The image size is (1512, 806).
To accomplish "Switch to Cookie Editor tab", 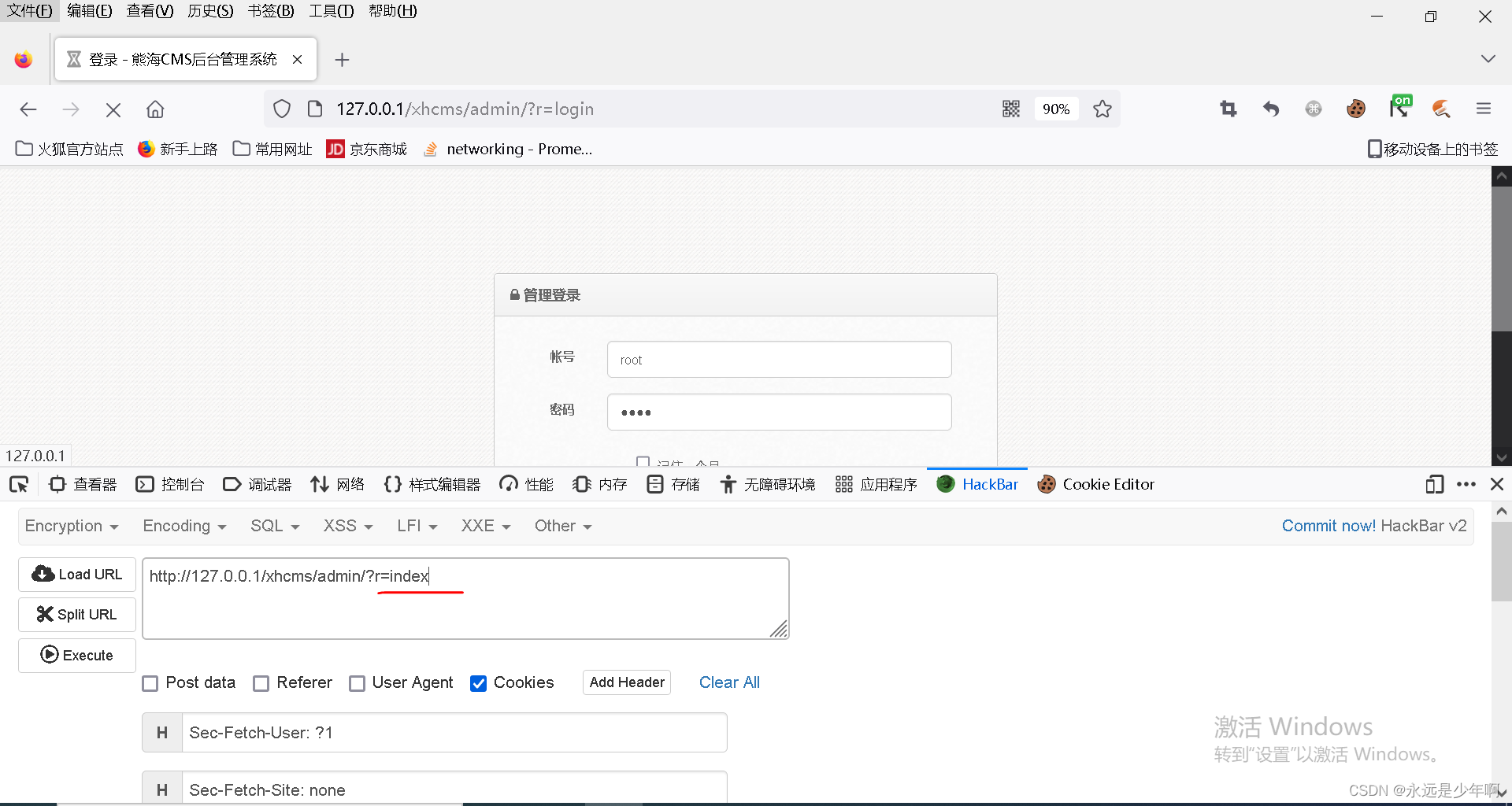I will point(1096,484).
